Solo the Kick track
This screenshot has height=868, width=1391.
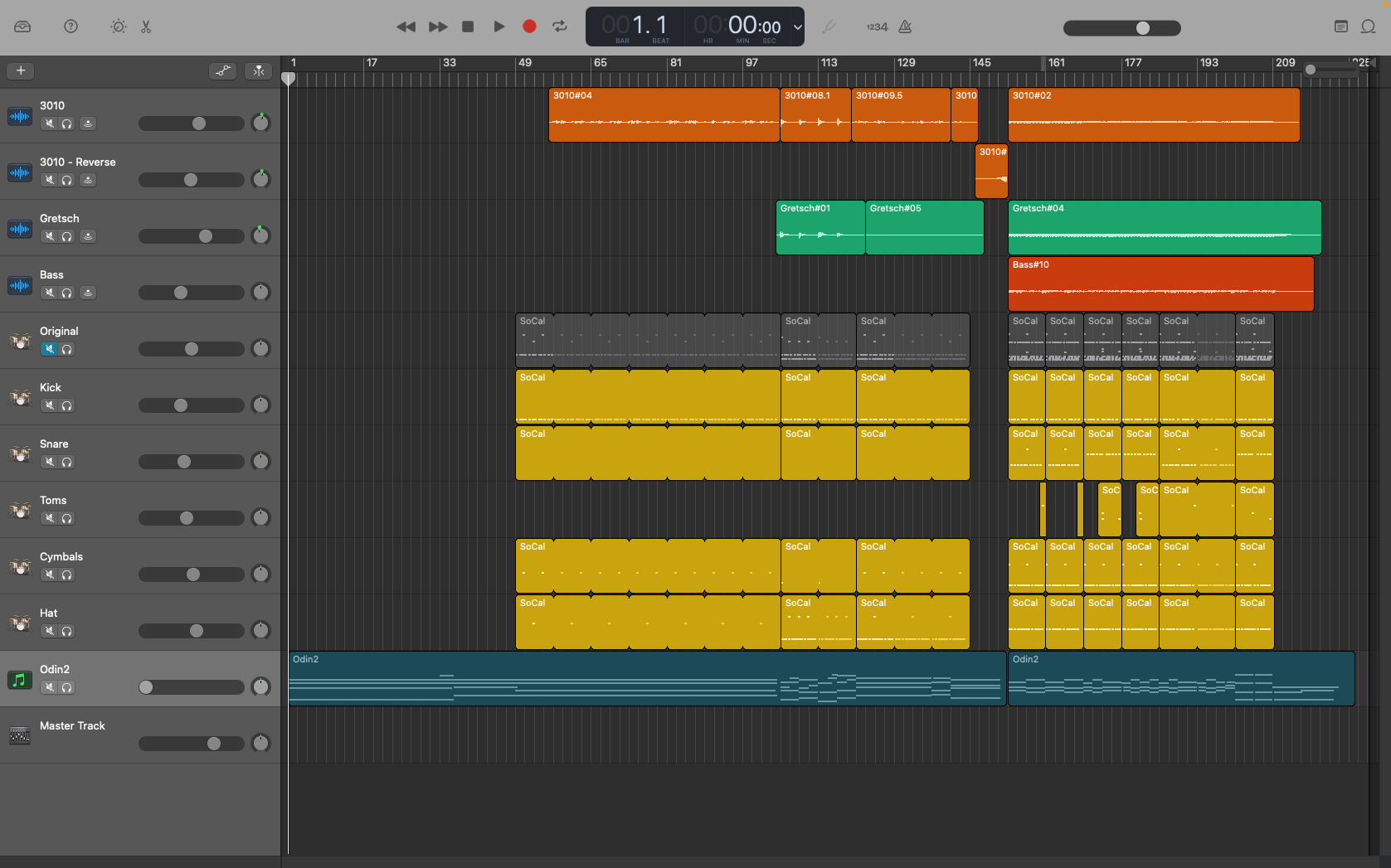[67, 405]
